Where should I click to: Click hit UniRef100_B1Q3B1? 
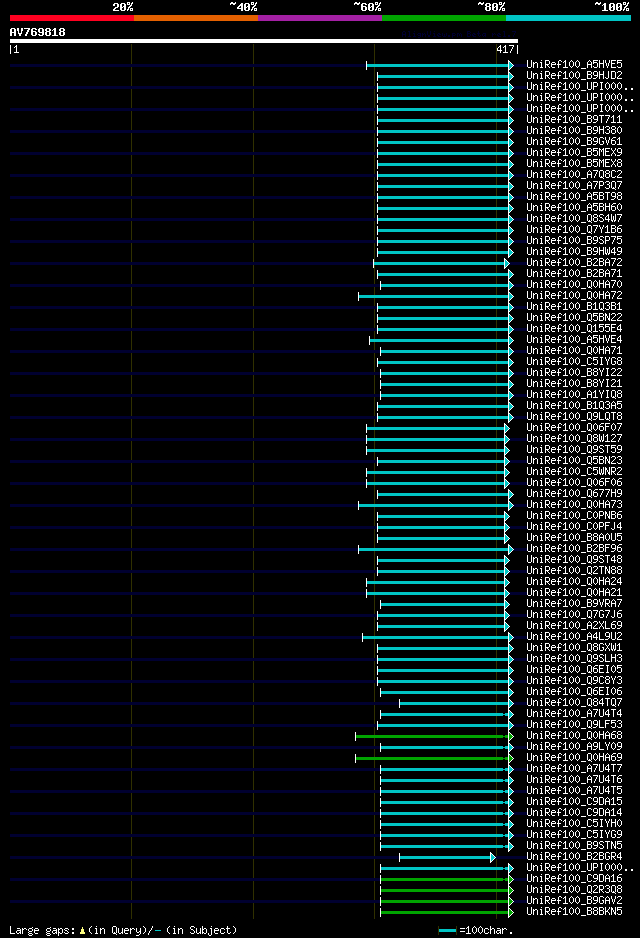point(574,306)
